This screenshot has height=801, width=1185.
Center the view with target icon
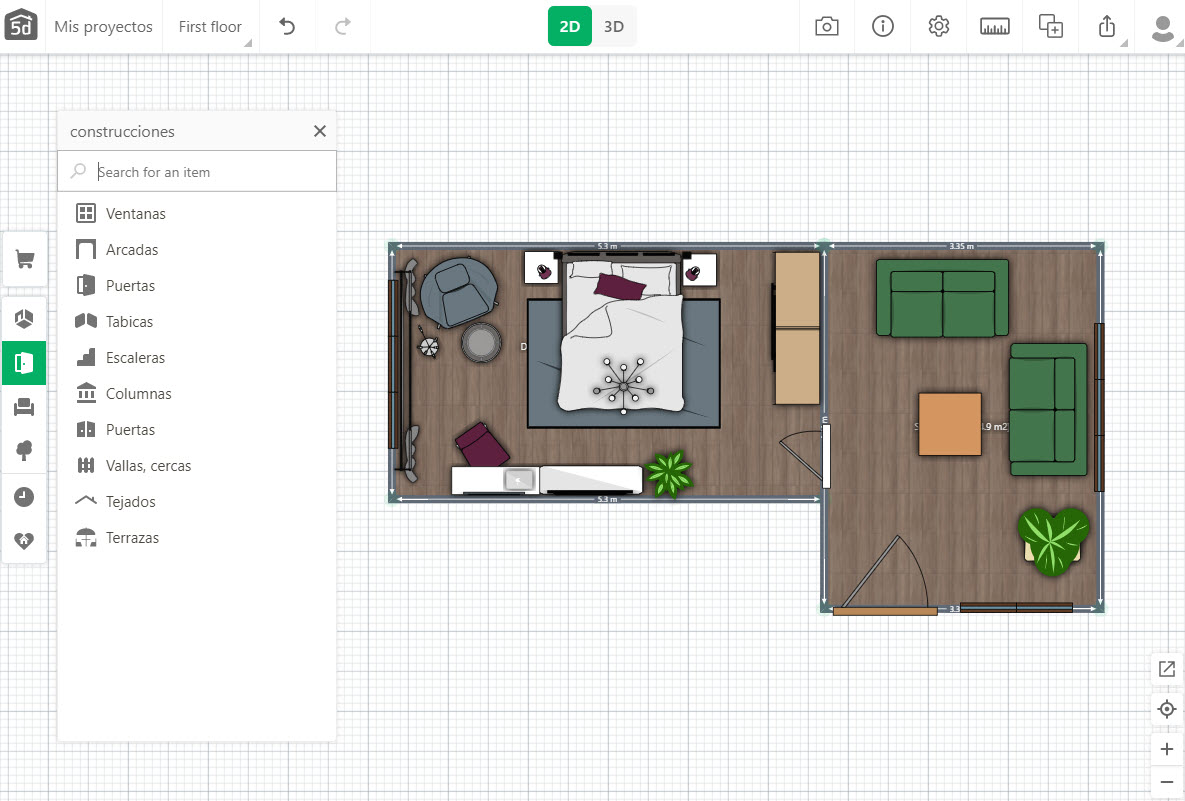pos(1166,710)
